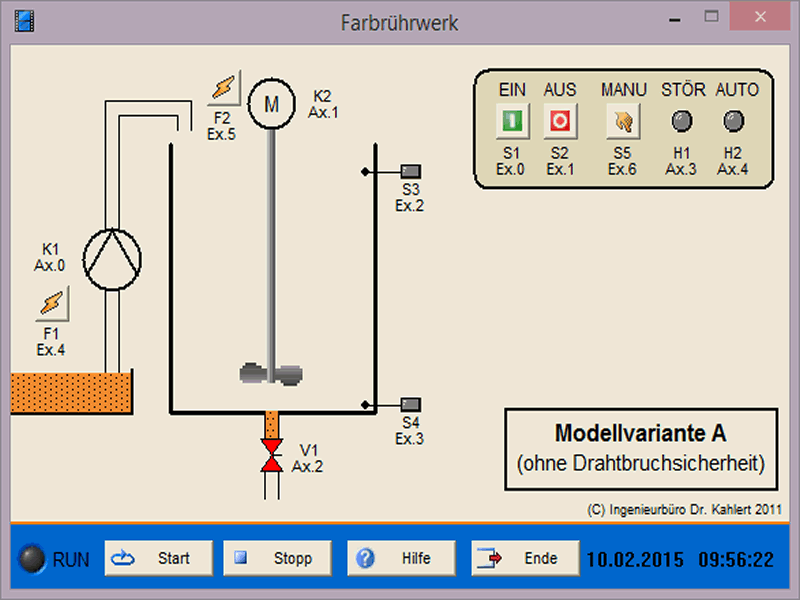The height and width of the screenshot is (600, 800).
Task: Click the pump K1 symbol
Action: point(105,257)
